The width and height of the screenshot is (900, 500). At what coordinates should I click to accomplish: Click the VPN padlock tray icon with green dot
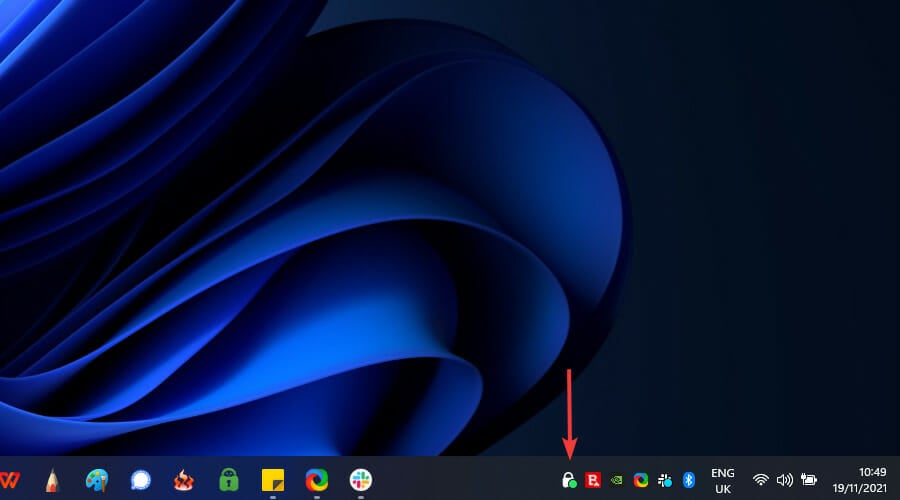coord(569,480)
